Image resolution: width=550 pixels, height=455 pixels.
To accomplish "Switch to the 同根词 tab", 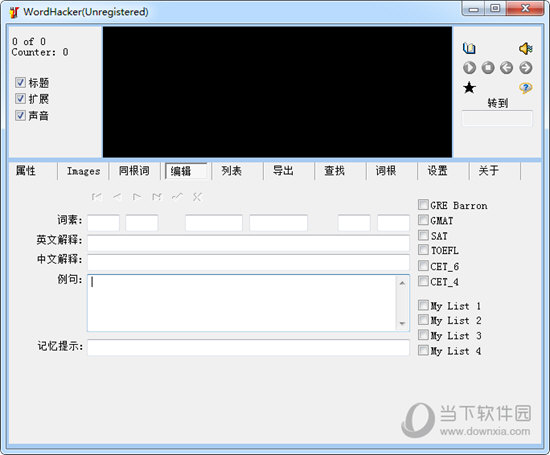I will pos(134,171).
